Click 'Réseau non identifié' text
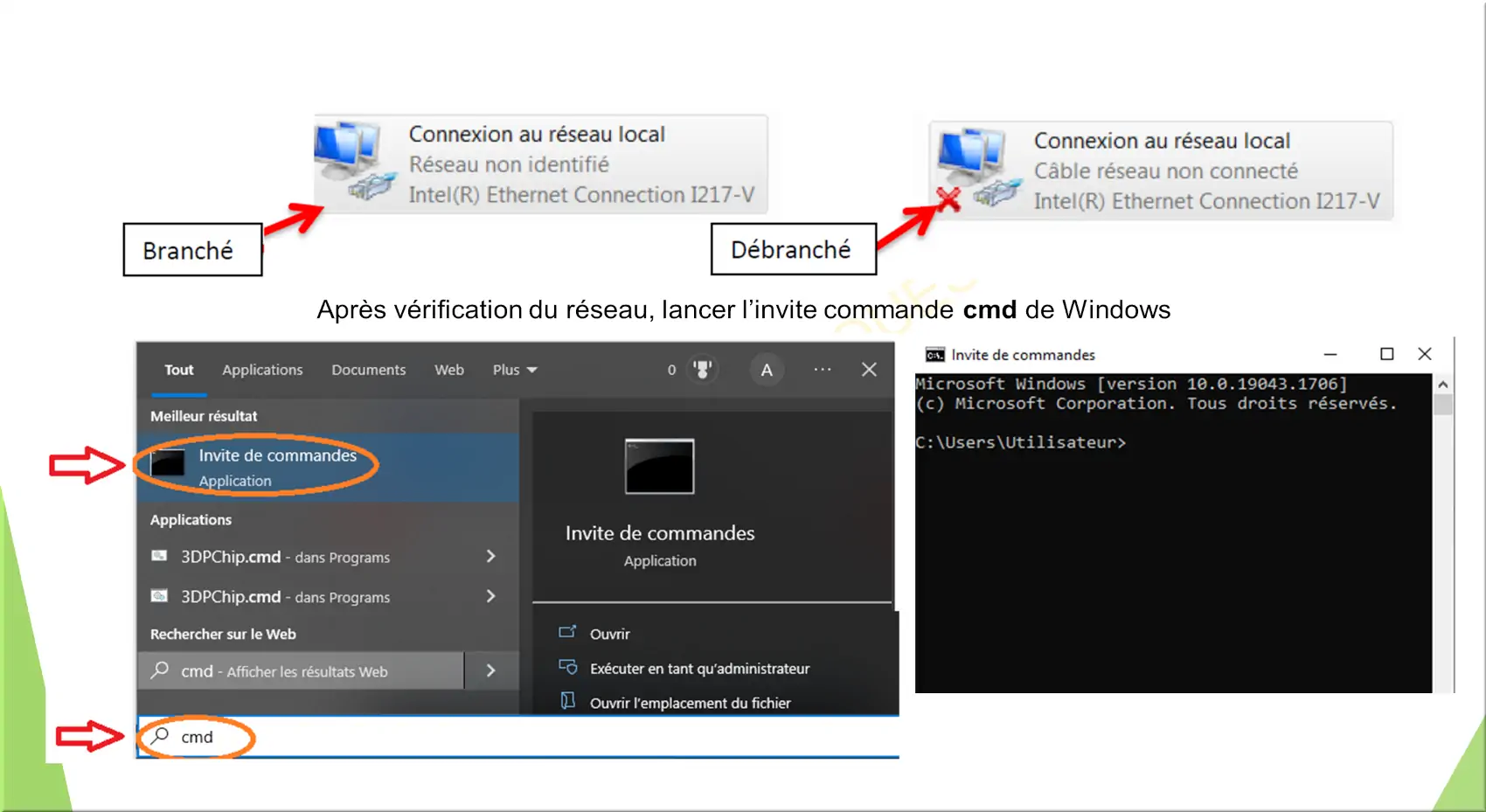1486x812 pixels. (x=509, y=164)
